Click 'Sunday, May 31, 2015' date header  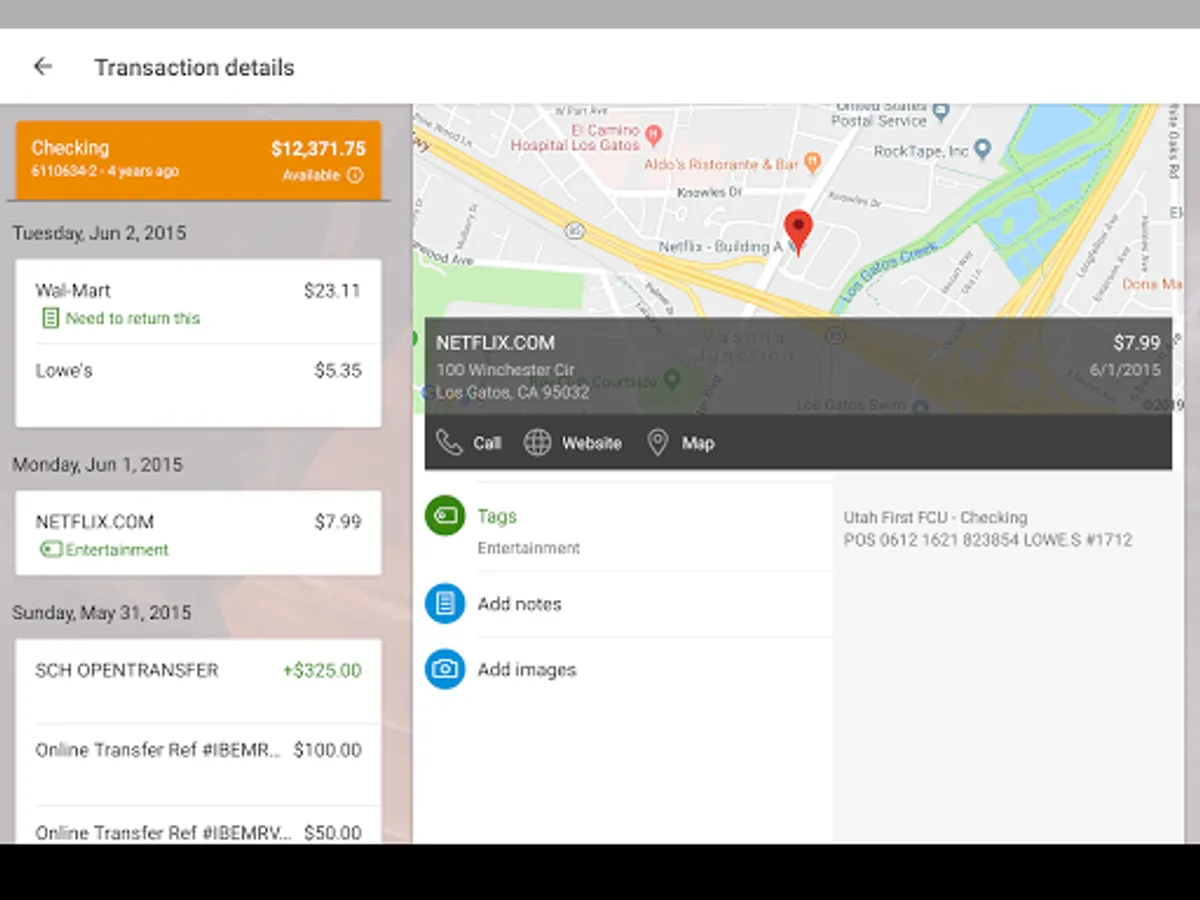[101, 613]
